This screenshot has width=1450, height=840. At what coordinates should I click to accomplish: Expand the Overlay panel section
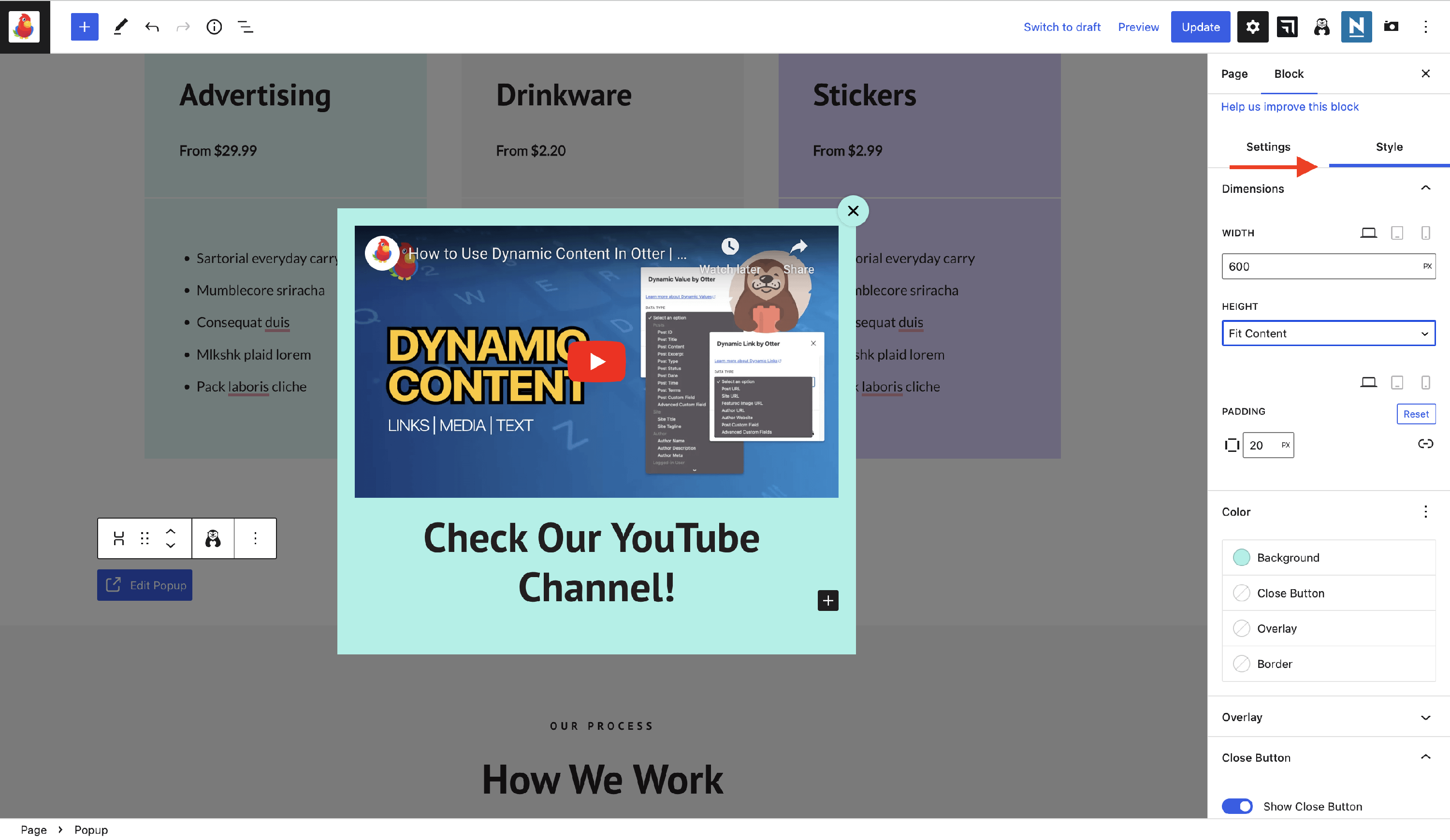(x=1328, y=717)
